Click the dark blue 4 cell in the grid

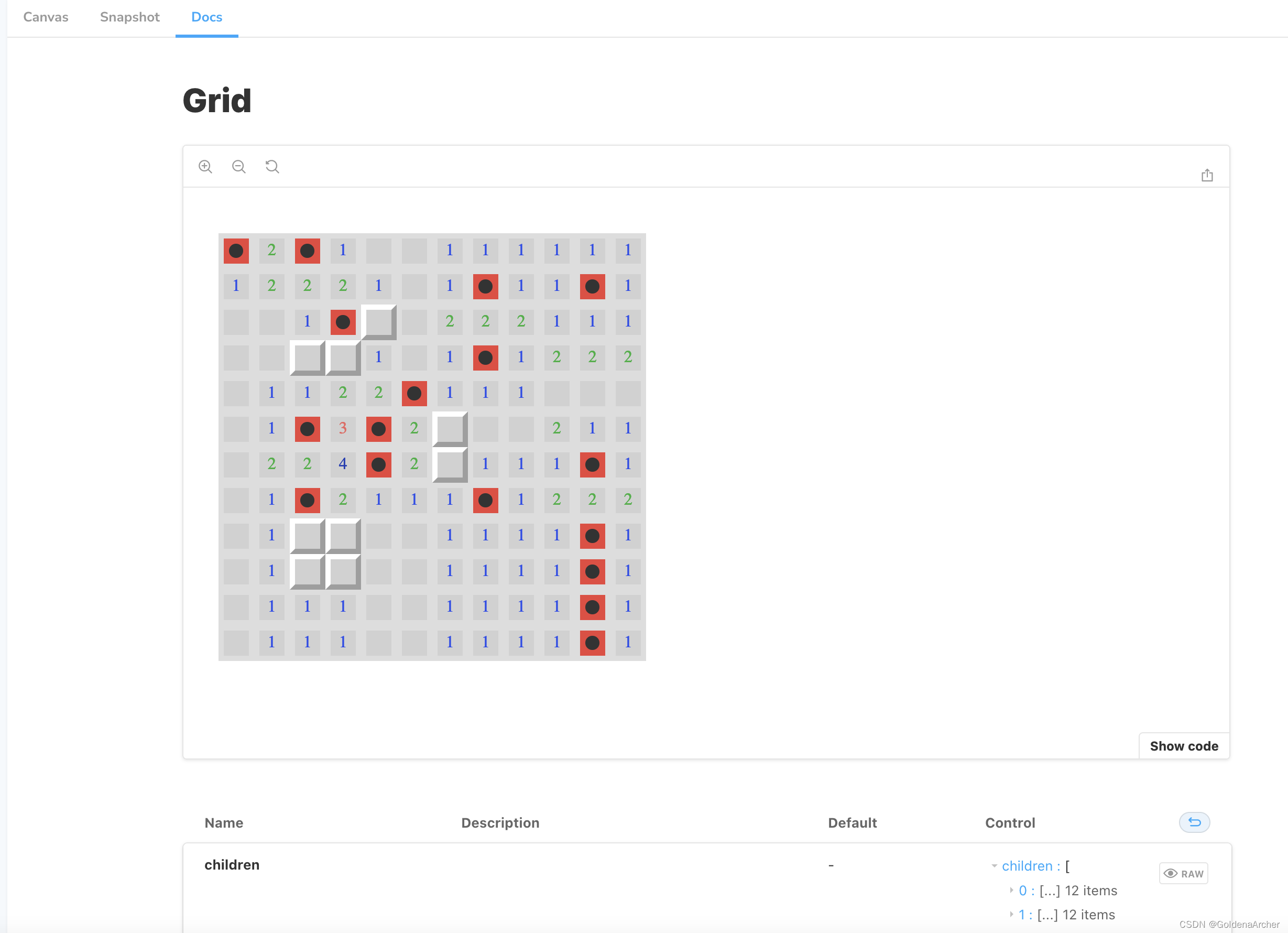click(x=343, y=464)
